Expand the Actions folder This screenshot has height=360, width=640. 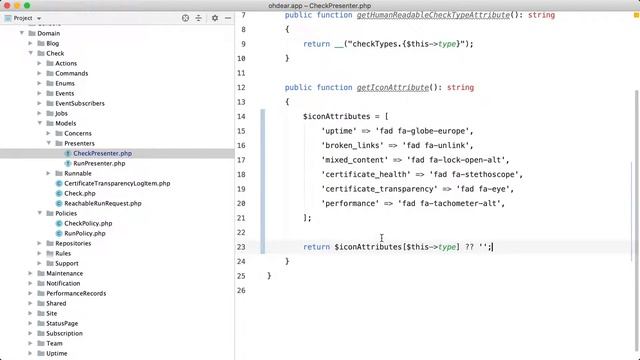tap(39, 63)
